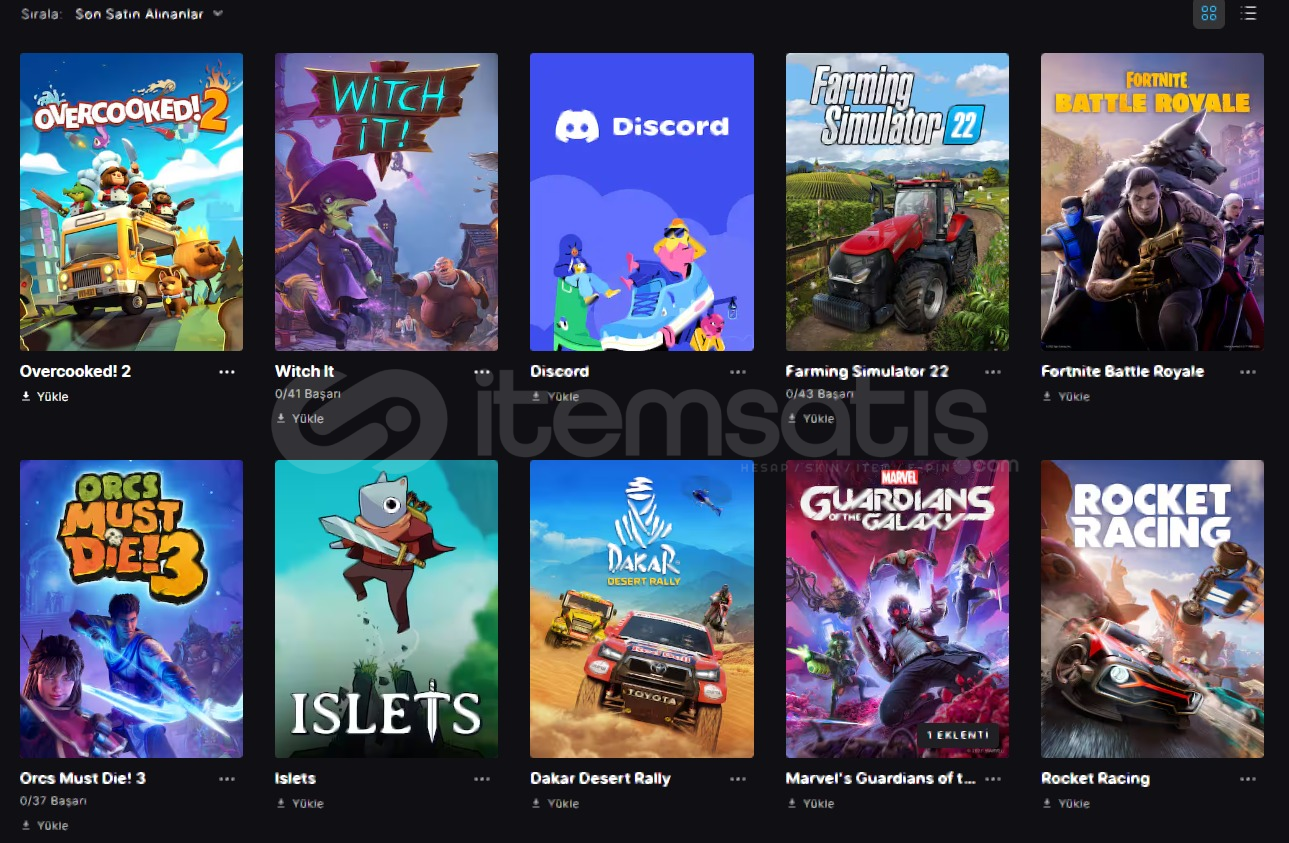Open the three-dot menu for Overcooked! 2
The width and height of the screenshot is (1289, 843).
click(227, 372)
